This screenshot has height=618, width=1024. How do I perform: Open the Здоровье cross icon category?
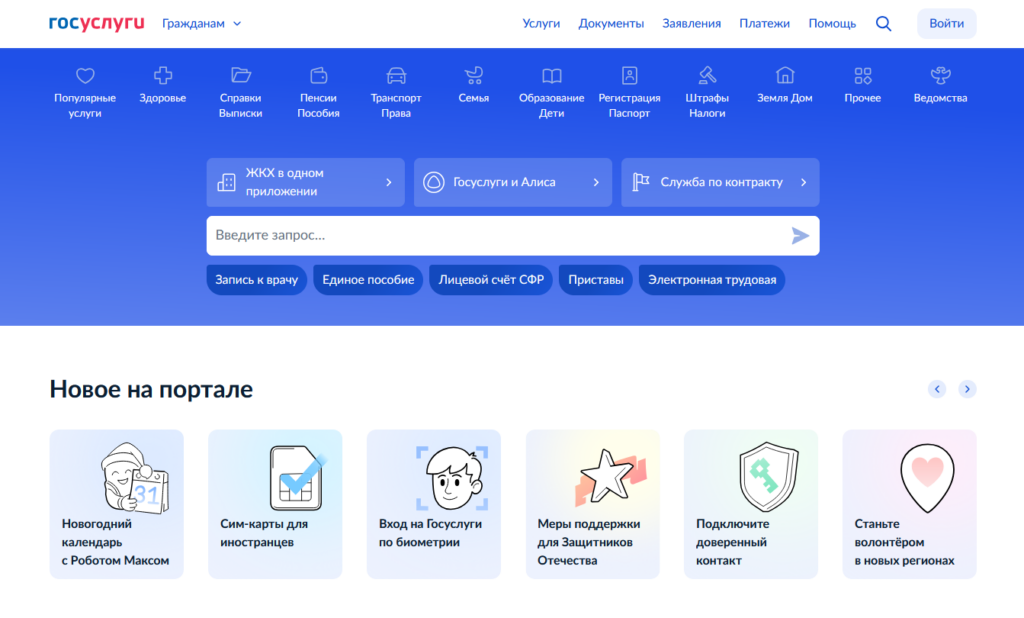click(x=163, y=76)
